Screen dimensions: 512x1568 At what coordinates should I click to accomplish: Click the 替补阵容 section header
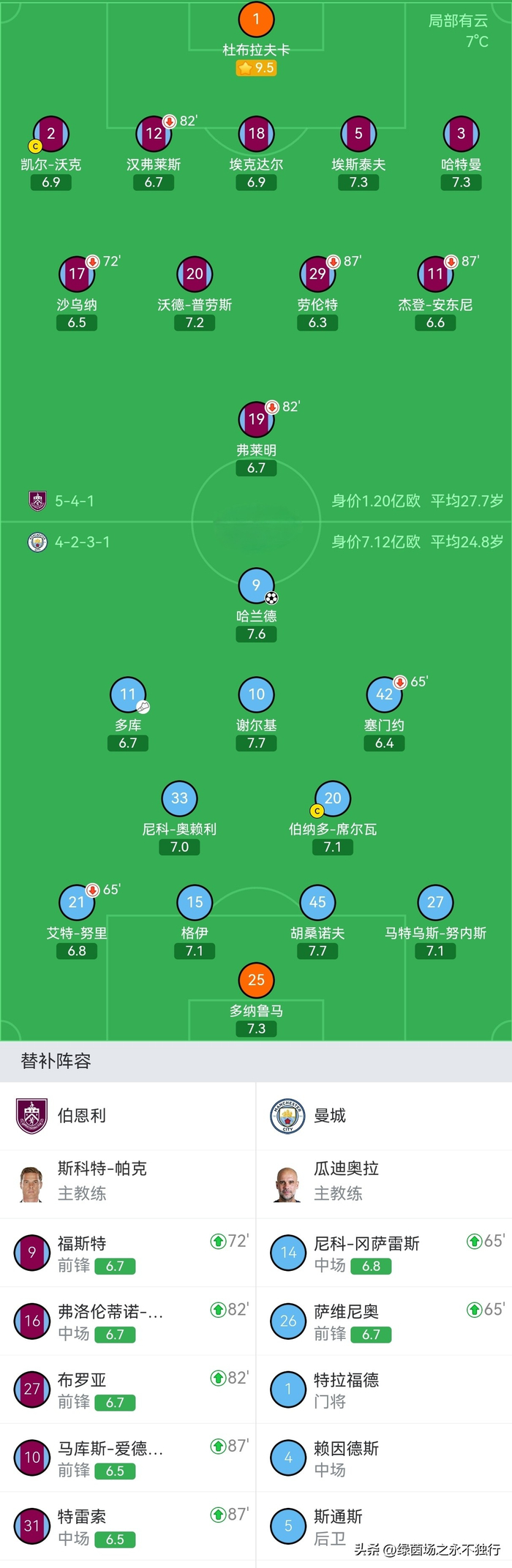click(56, 1061)
